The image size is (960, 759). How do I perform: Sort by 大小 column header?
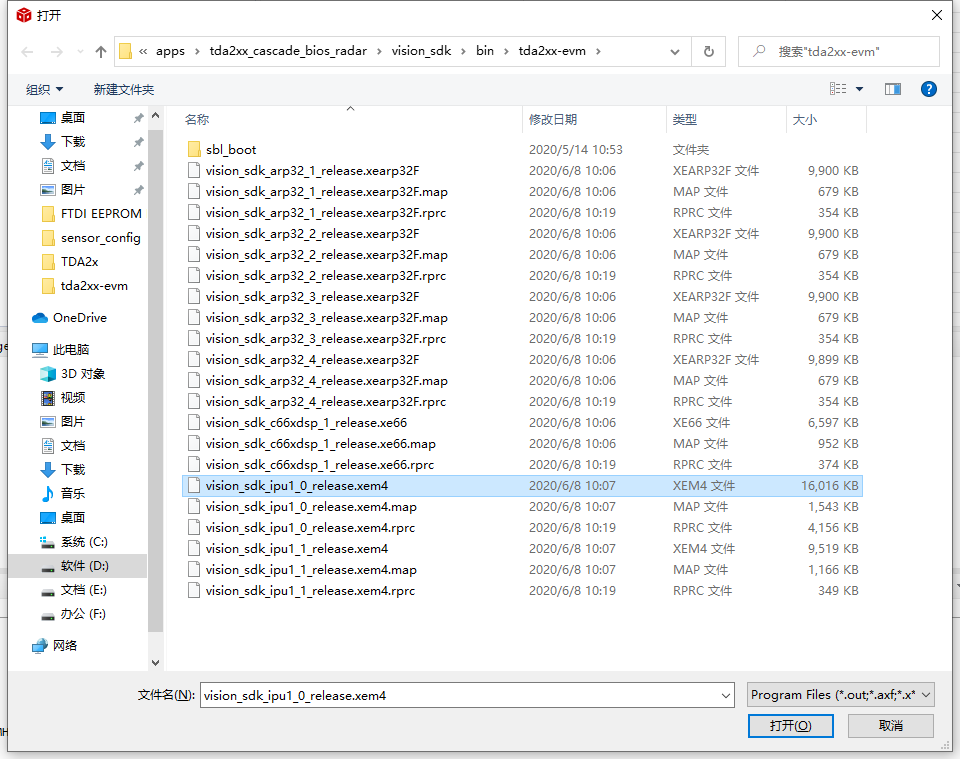804,120
